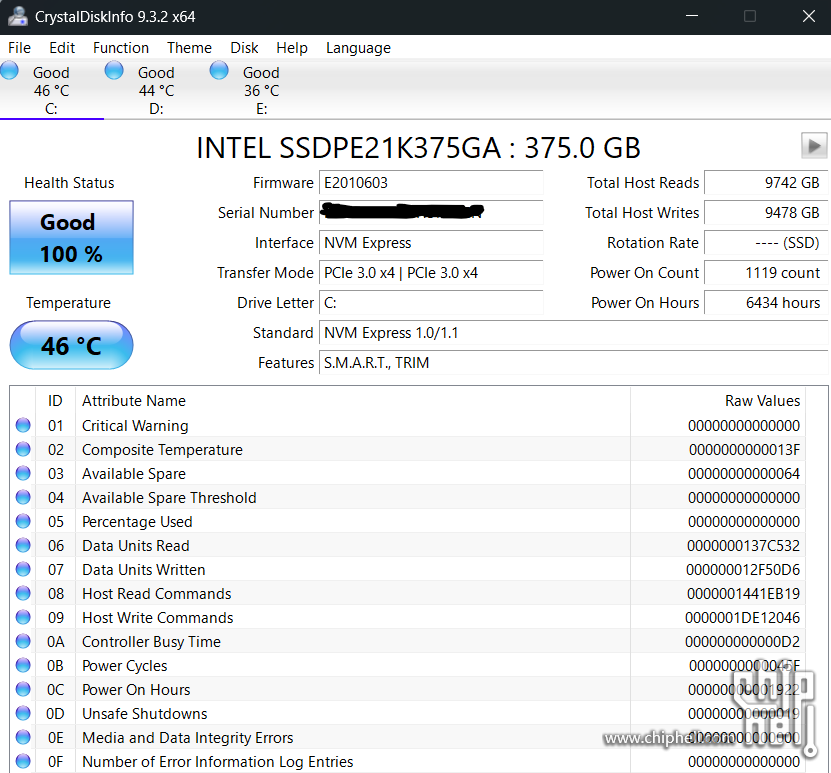Click the status icon for Controller Busy Time
831x773 pixels.
pos(23,641)
